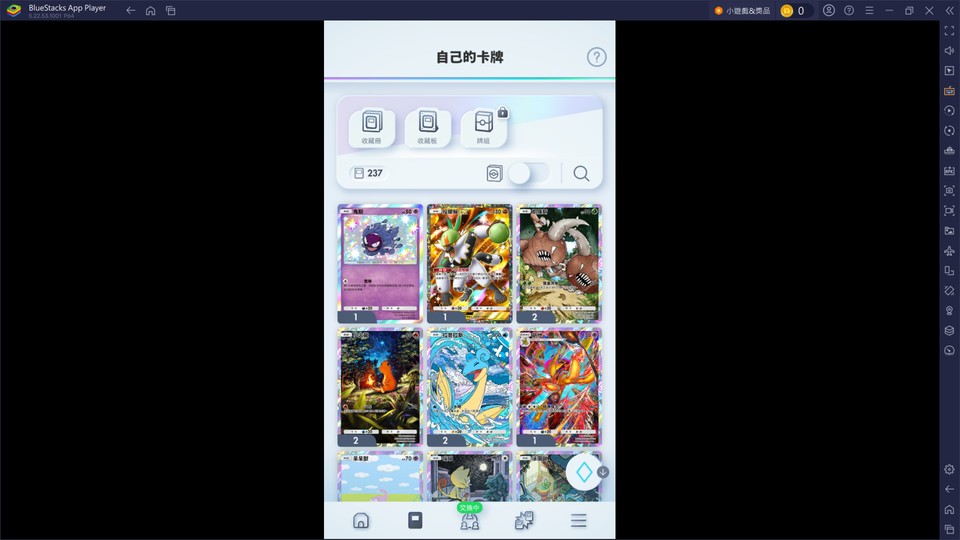Open the 收藏冊 binder collection

[371, 127]
